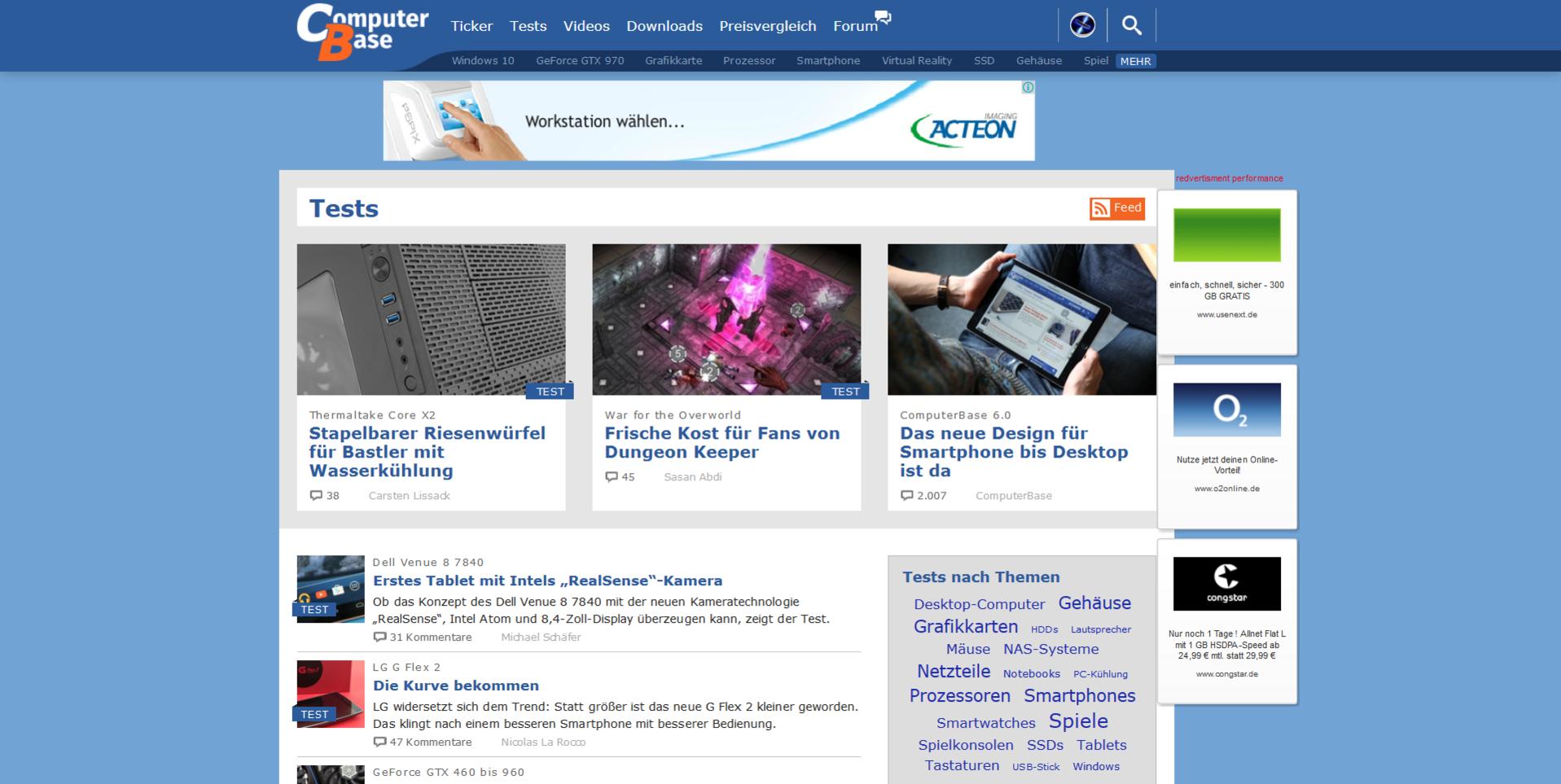Click comment icon next to 47 Kommentare
Image resolution: width=1561 pixels, height=784 pixels.
[x=379, y=742]
